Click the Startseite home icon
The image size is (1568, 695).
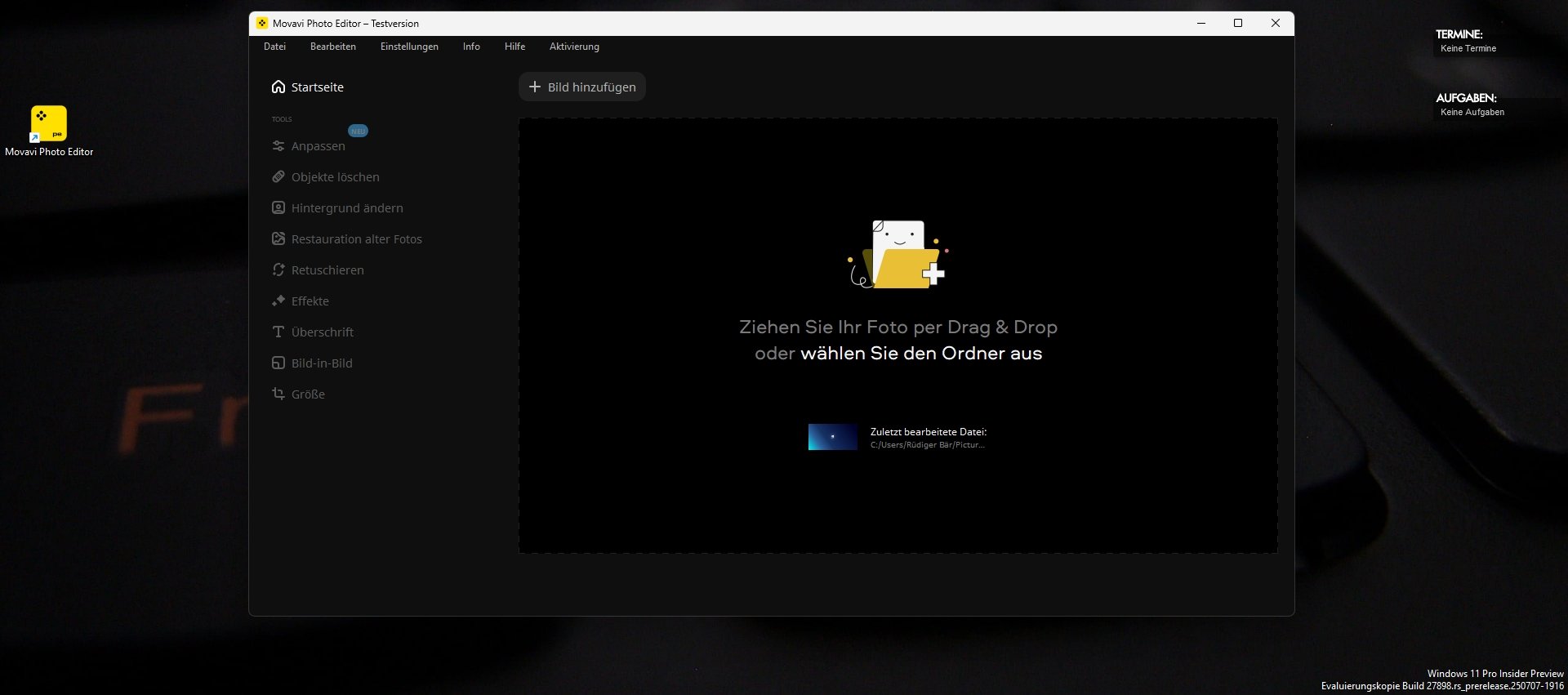point(278,87)
